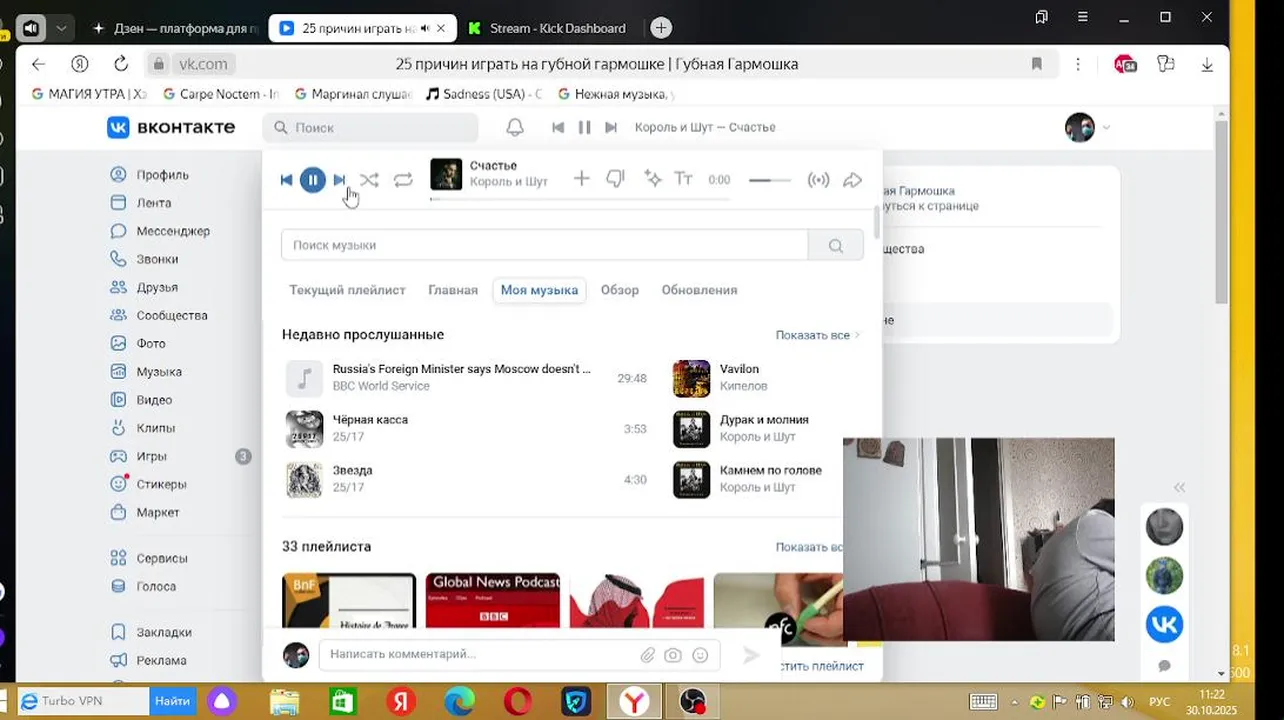Open the Обновления tab
Viewport: 1284px width, 720px height.
coord(699,290)
